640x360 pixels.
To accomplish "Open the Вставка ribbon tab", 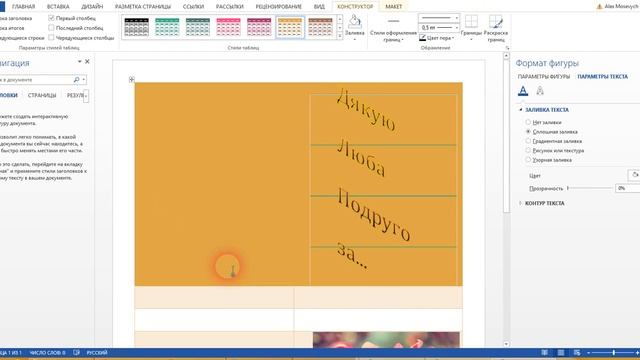I will pos(58,7).
